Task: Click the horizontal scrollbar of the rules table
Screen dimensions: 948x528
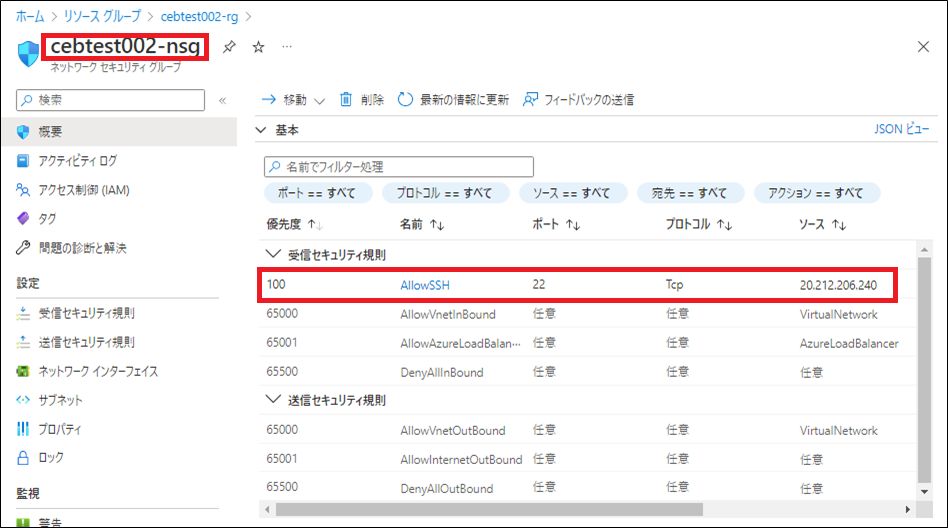Action: tap(489, 510)
